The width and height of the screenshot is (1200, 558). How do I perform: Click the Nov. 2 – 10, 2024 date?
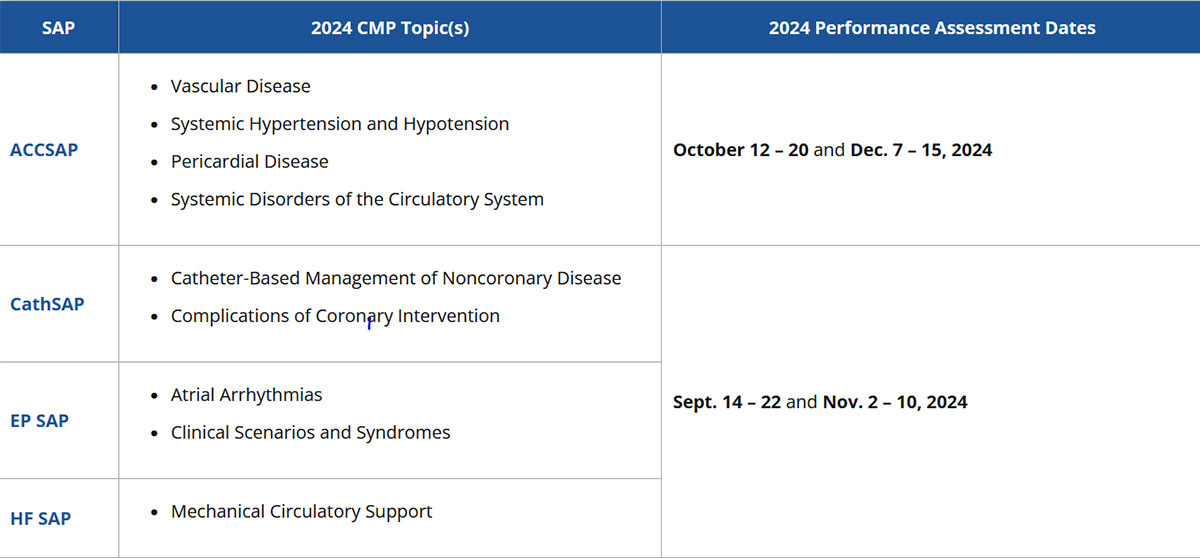[x=895, y=402]
